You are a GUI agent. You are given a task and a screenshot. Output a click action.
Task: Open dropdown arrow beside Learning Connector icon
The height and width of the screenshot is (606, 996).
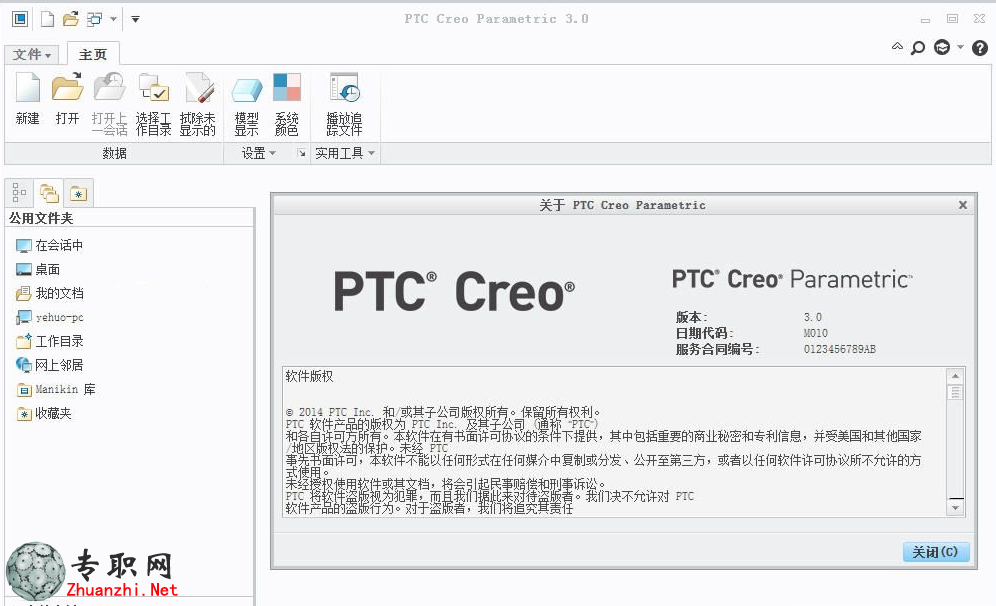pyautogui.click(x=960, y=47)
